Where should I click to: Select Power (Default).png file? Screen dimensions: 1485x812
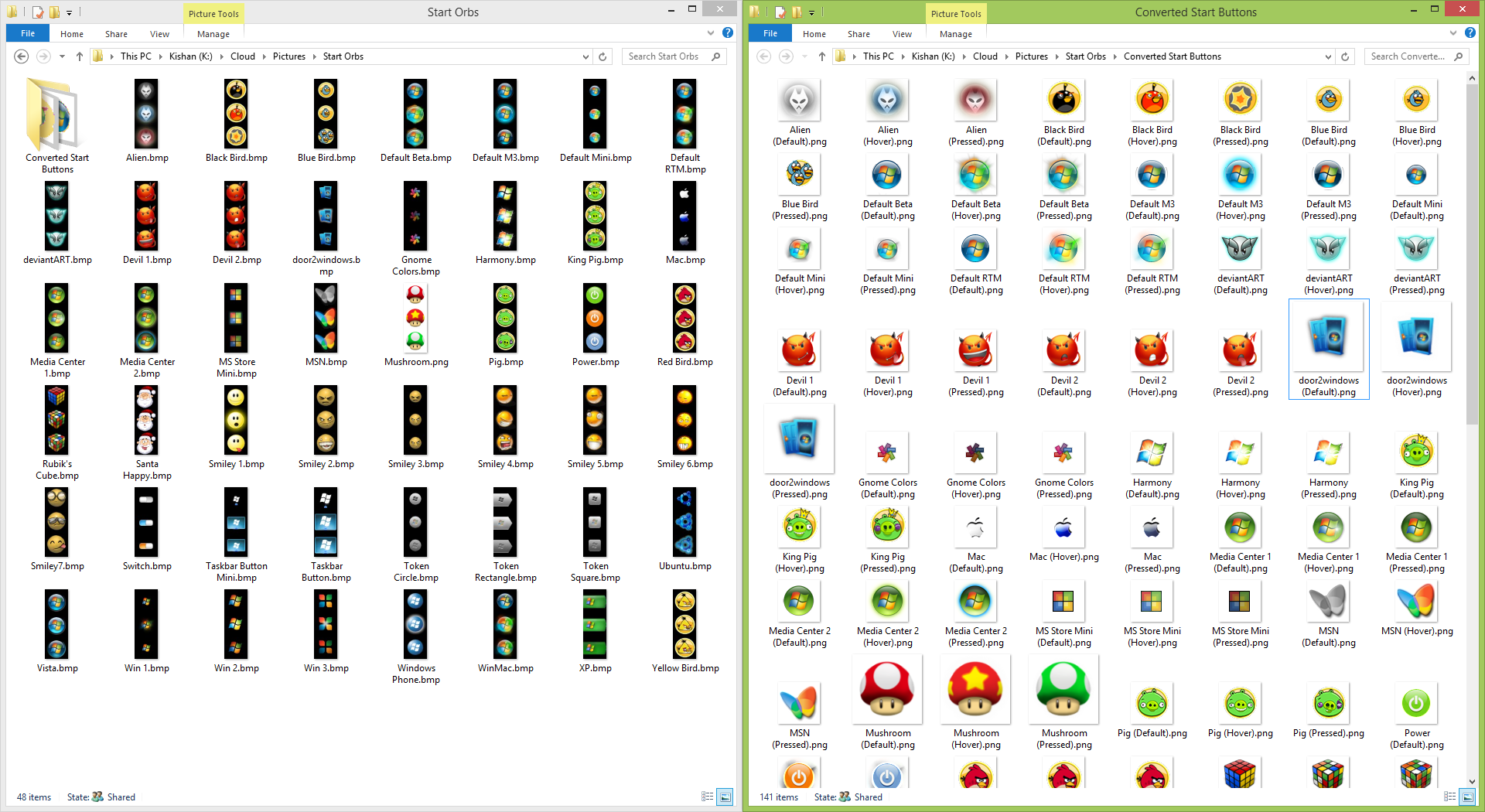(x=1417, y=715)
